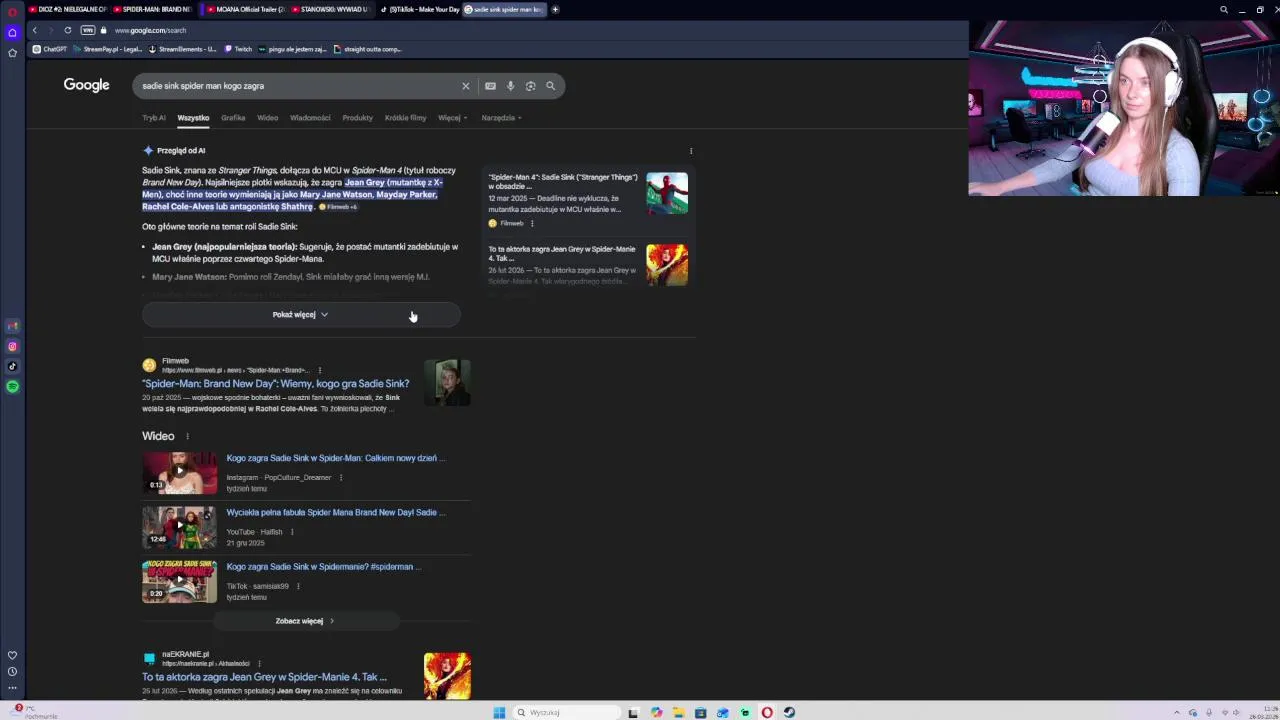1280x720 pixels.
Task: Open the sidebar Home (speed dial) icon
Action: 12,32
